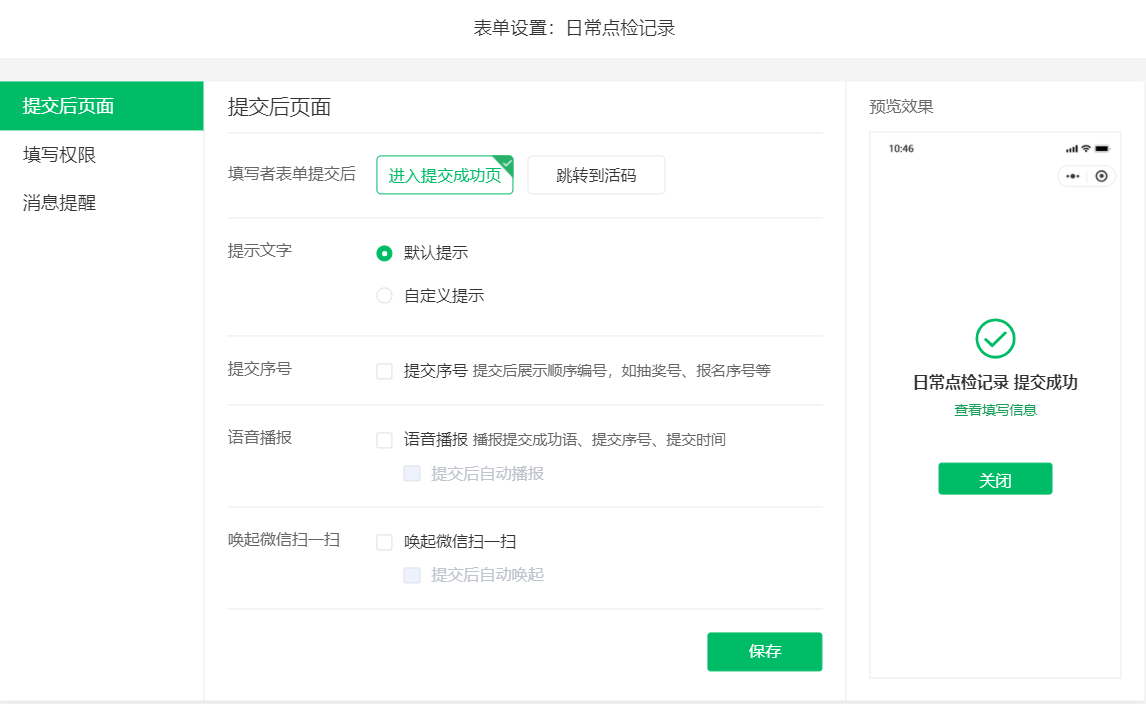
Task: Click the battery icon in preview
Action: (1102, 148)
